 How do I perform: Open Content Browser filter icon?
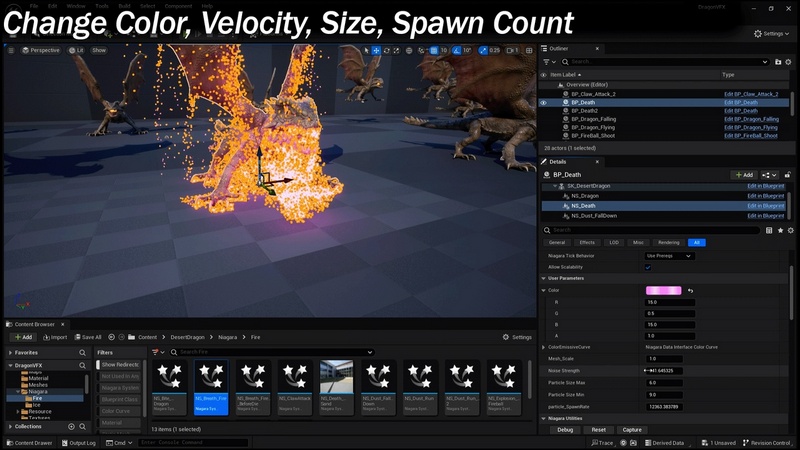155,352
